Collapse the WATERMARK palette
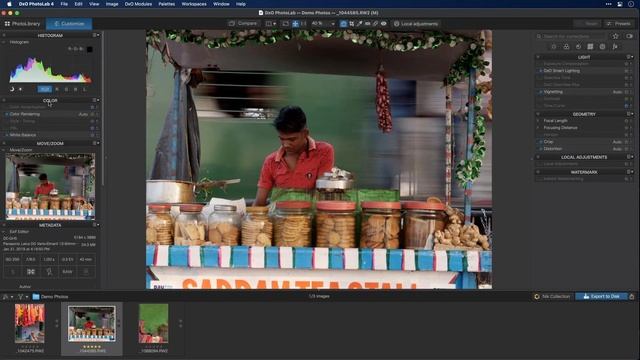 (538, 172)
